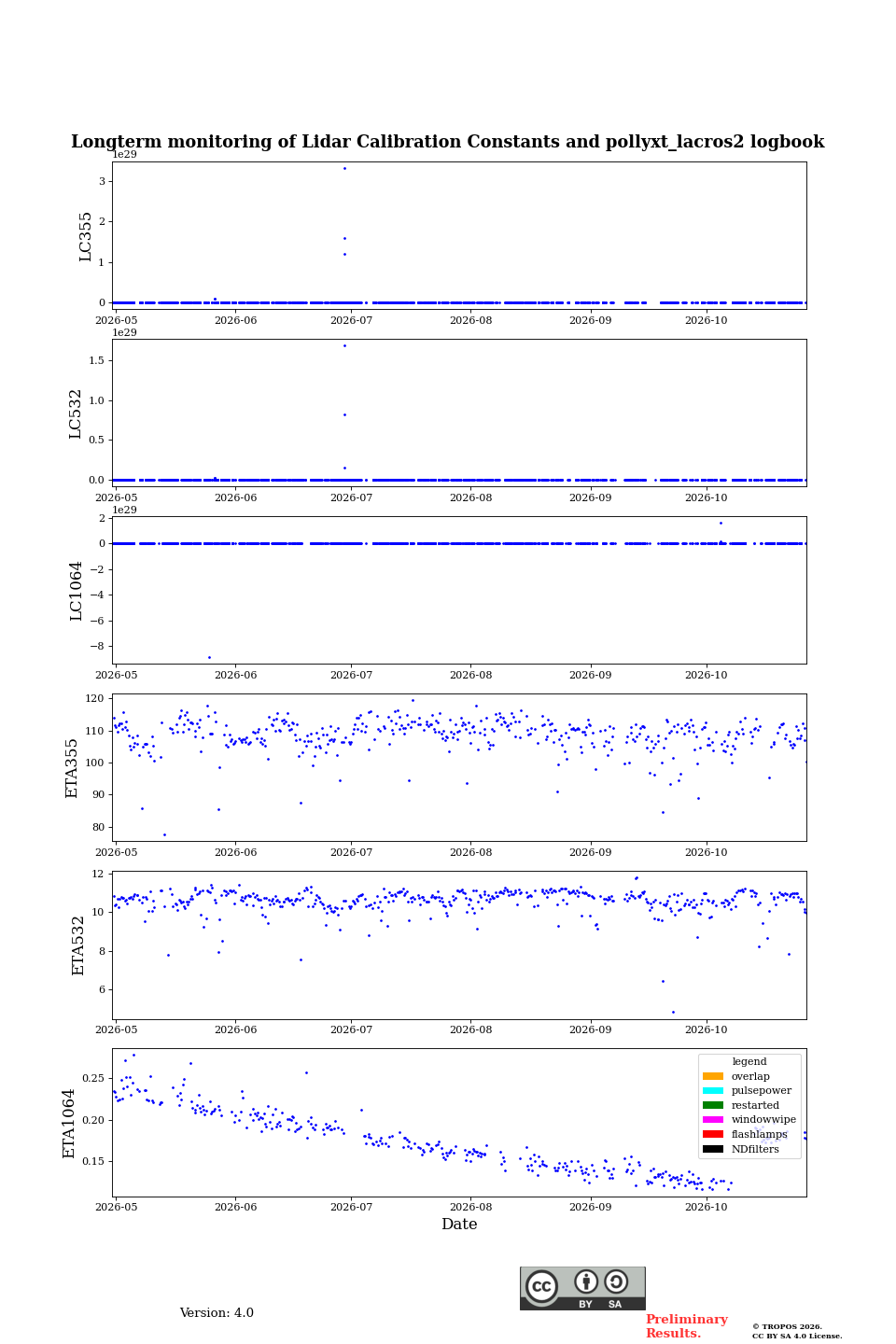Click the LC532 y-axis label
This screenshot has width=896, height=1344.
click(76, 413)
